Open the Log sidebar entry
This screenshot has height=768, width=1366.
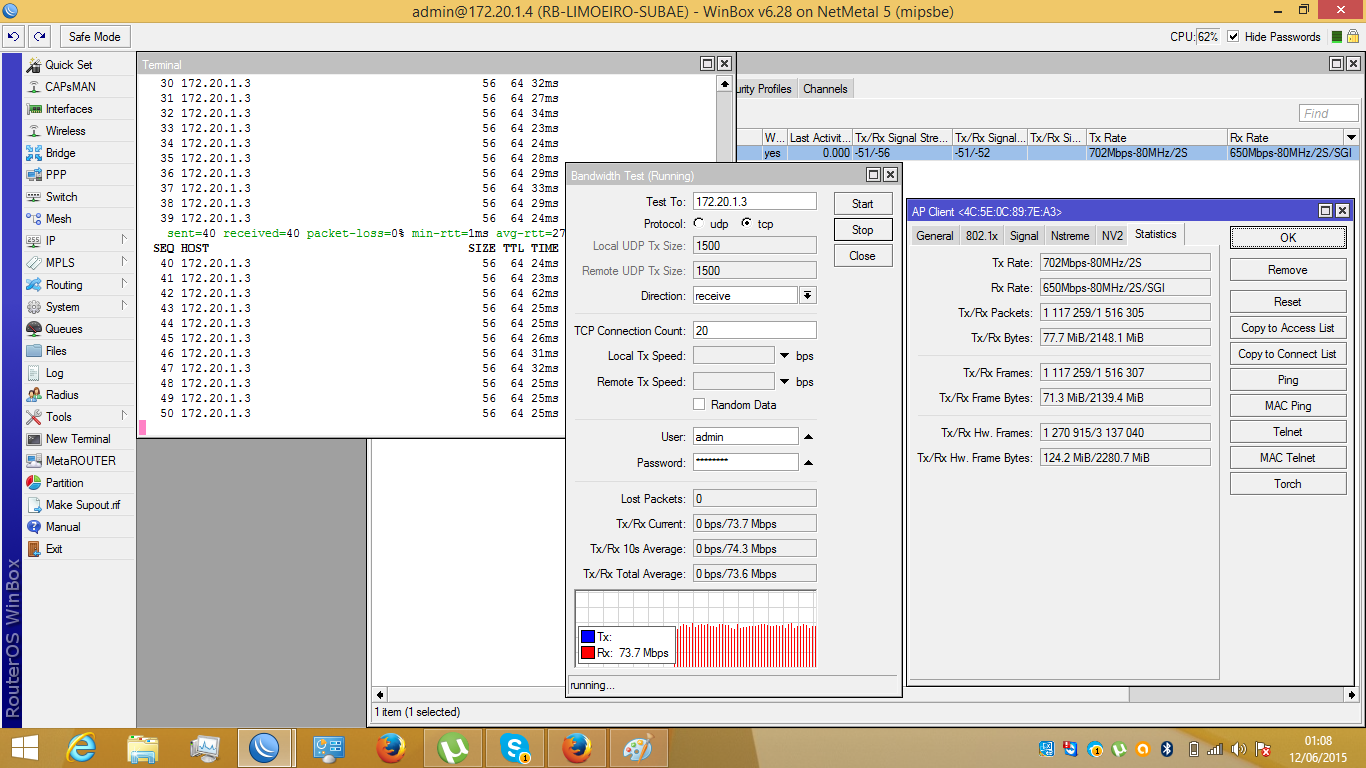tap(54, 373)
